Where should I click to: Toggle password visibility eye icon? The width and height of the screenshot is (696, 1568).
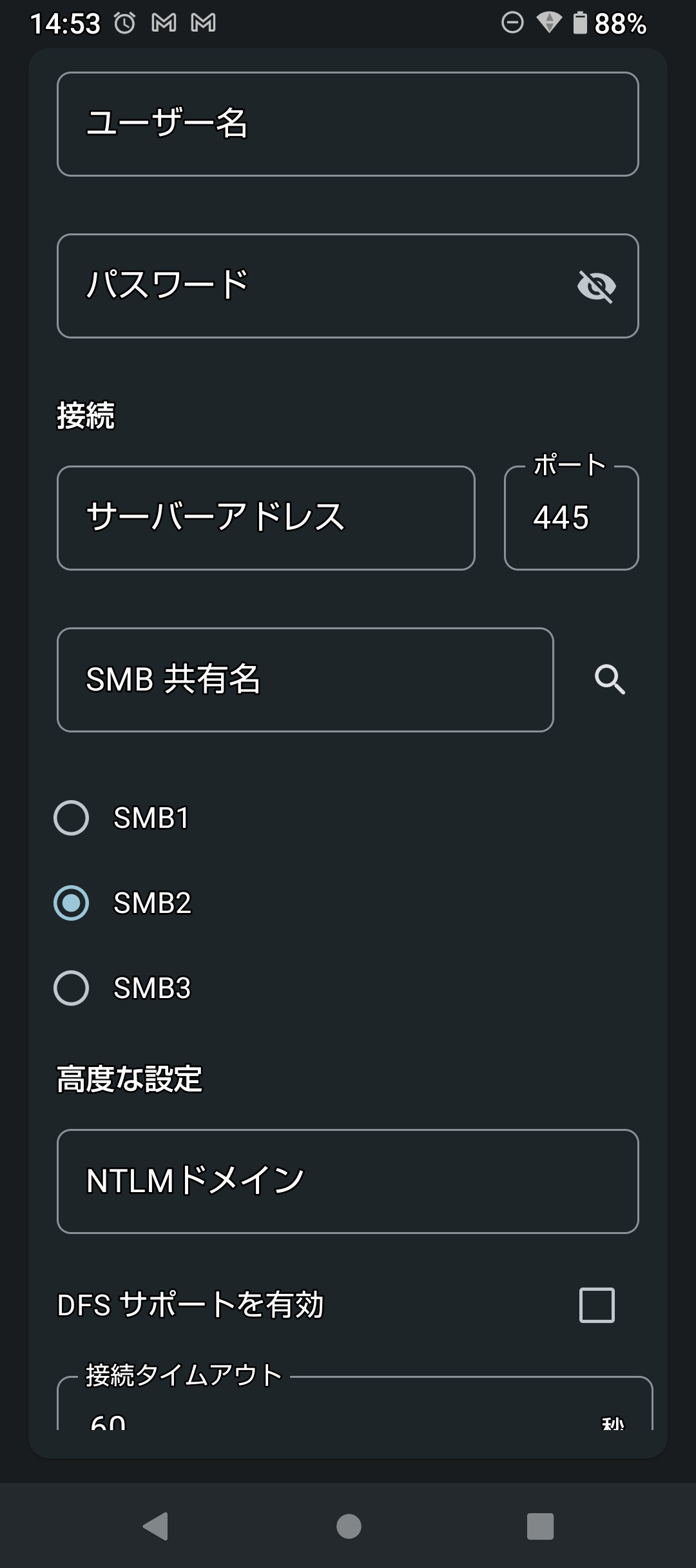coord(597,286)
